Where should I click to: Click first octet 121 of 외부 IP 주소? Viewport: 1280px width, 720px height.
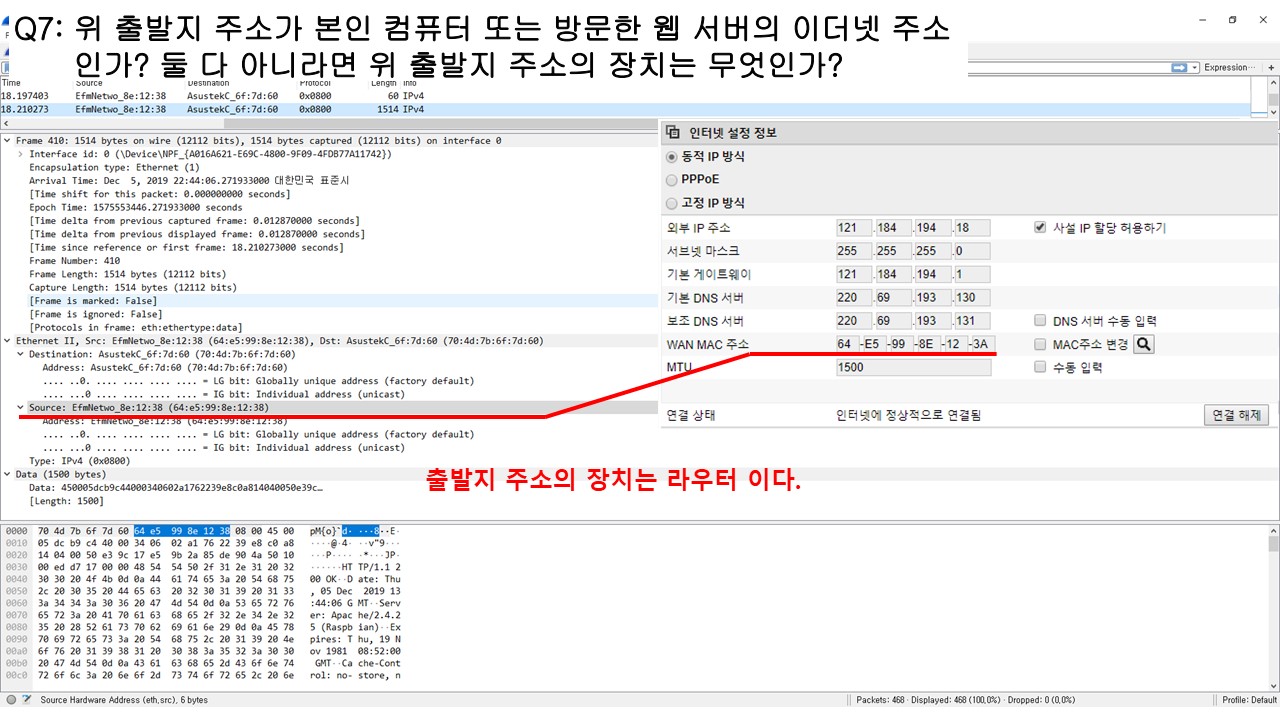(x=853, y=228)
